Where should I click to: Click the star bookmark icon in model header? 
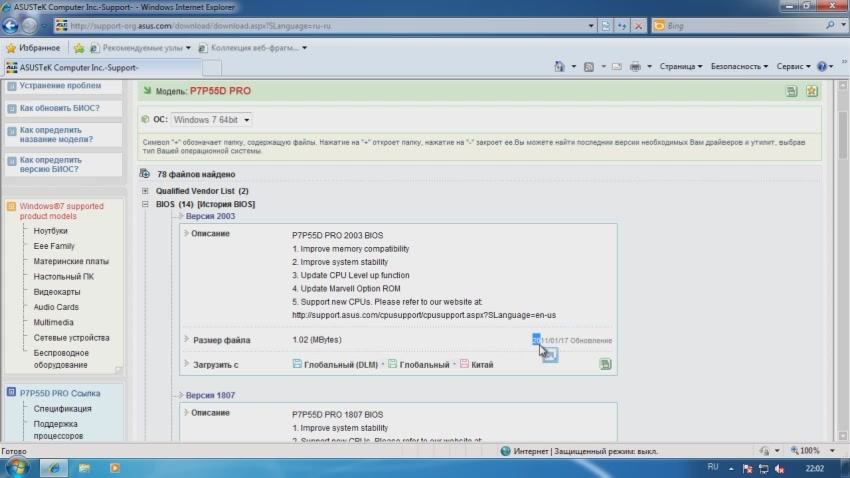(x=812, y=91)
